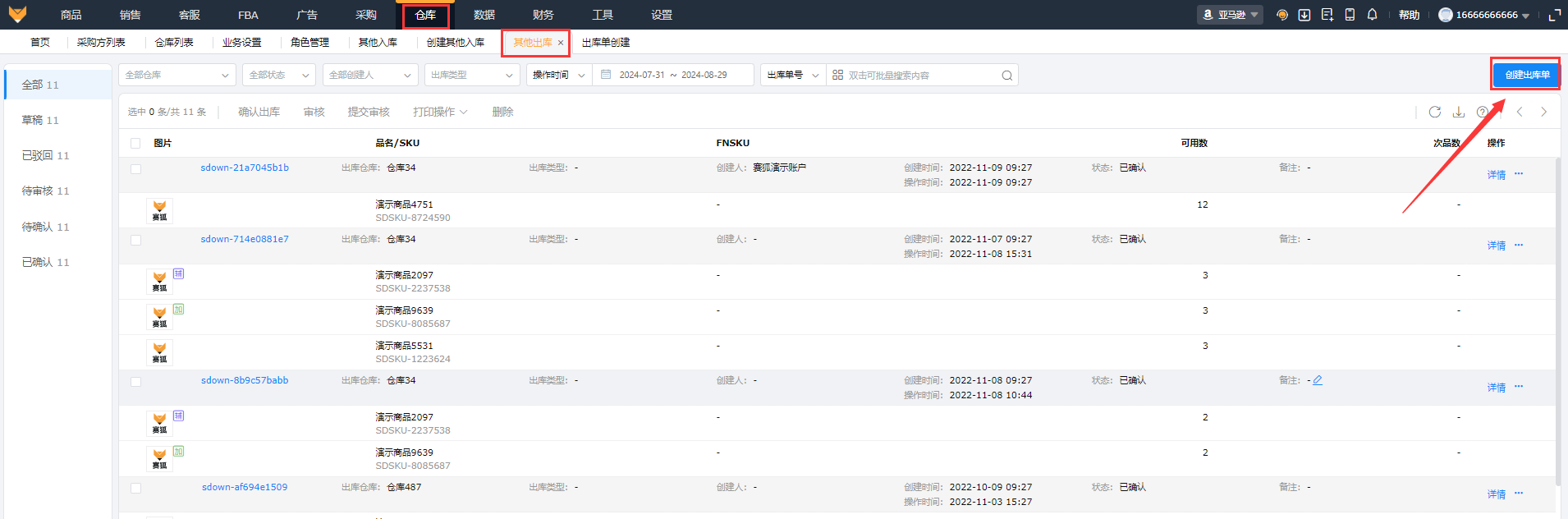Image resolution: width=1568 pixels, height=519 pixels.
Task: Switch to the 其他入库 tab
Action: tap(378, 43)
